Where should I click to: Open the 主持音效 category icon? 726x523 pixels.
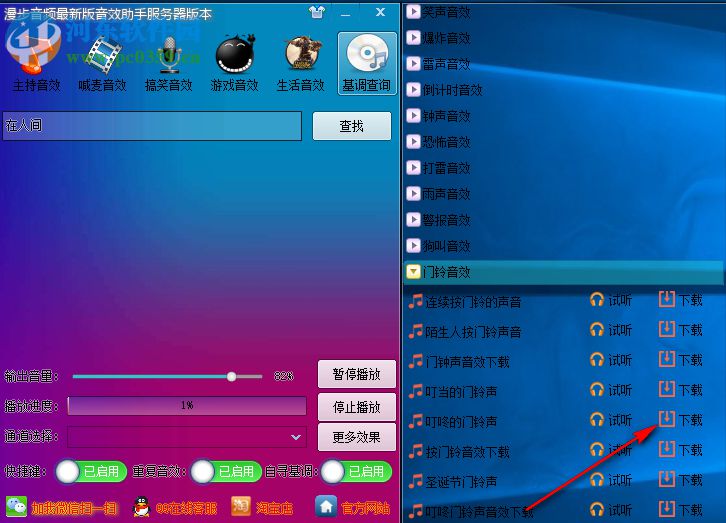point(36,62)
